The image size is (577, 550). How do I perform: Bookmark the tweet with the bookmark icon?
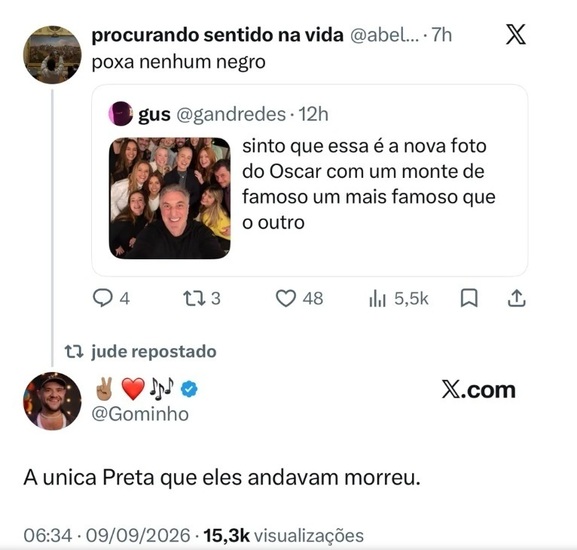click(469, 298)
